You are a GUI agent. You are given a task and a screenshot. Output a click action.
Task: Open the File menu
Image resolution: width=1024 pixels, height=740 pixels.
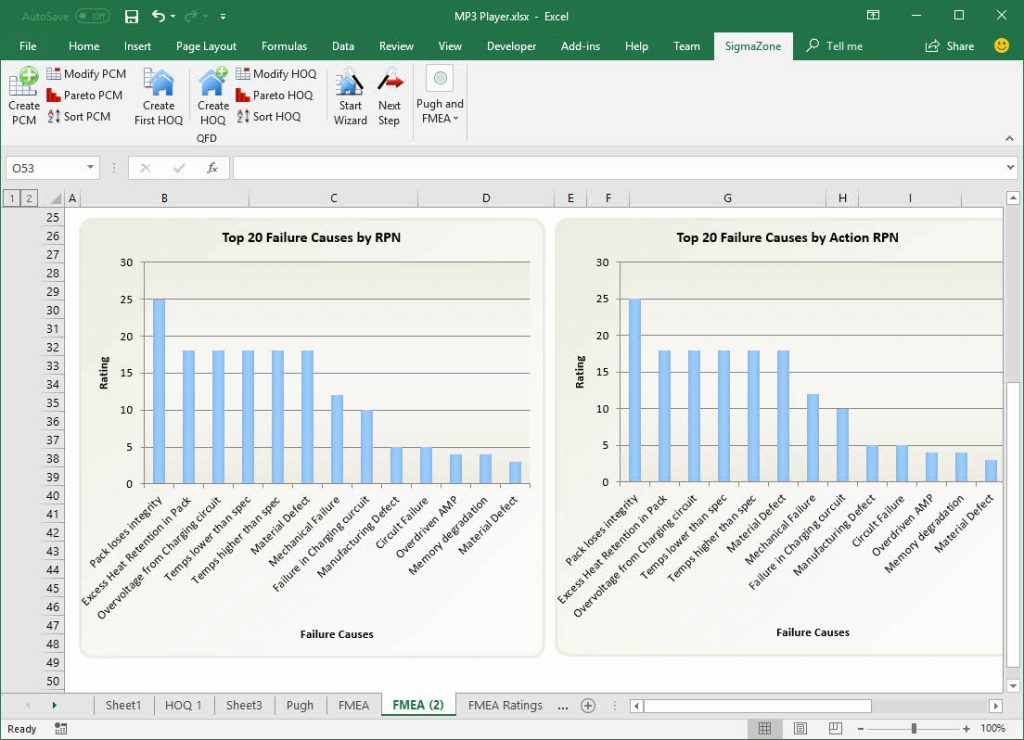tap(28, 46)
